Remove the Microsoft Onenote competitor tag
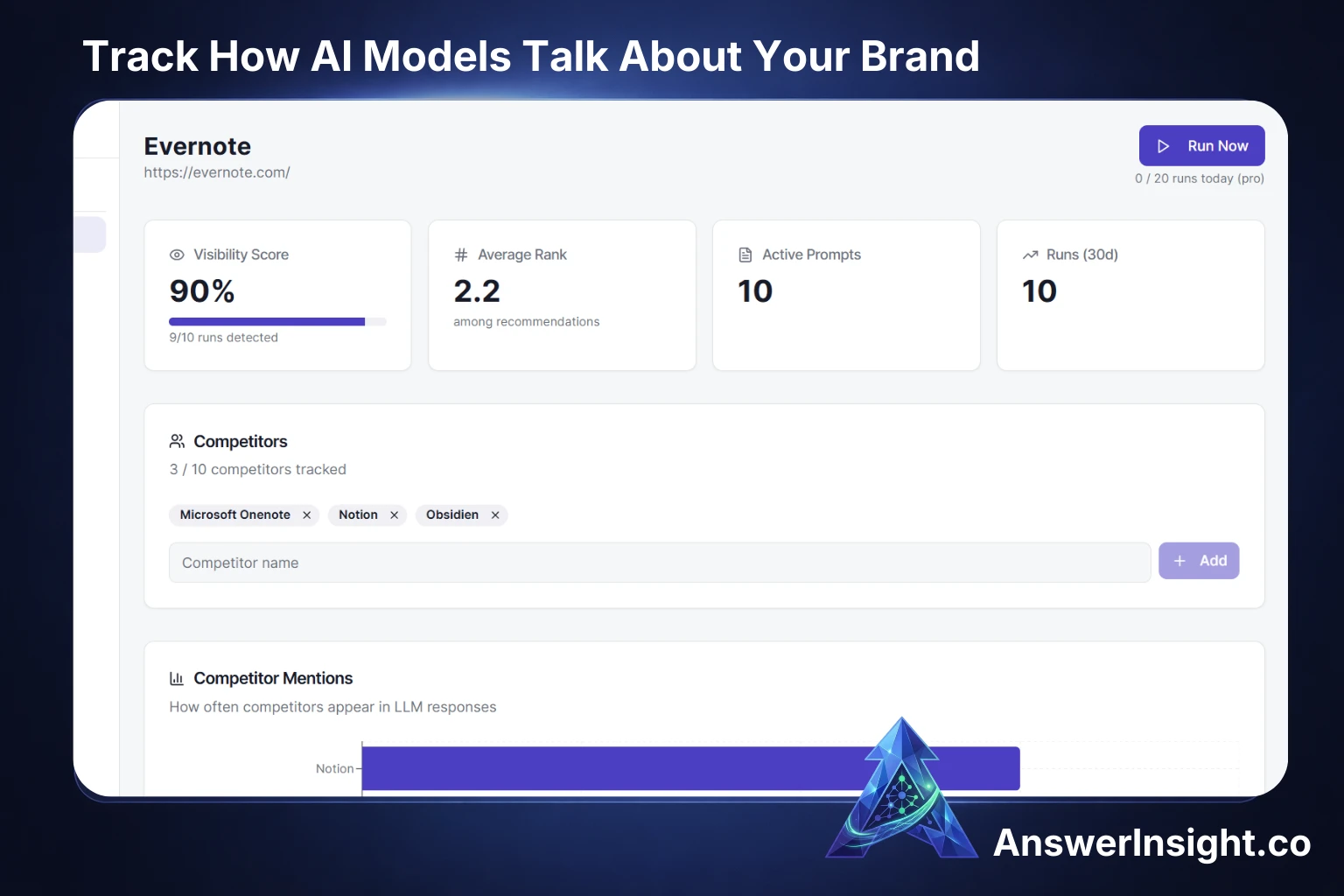 point(307,515)
